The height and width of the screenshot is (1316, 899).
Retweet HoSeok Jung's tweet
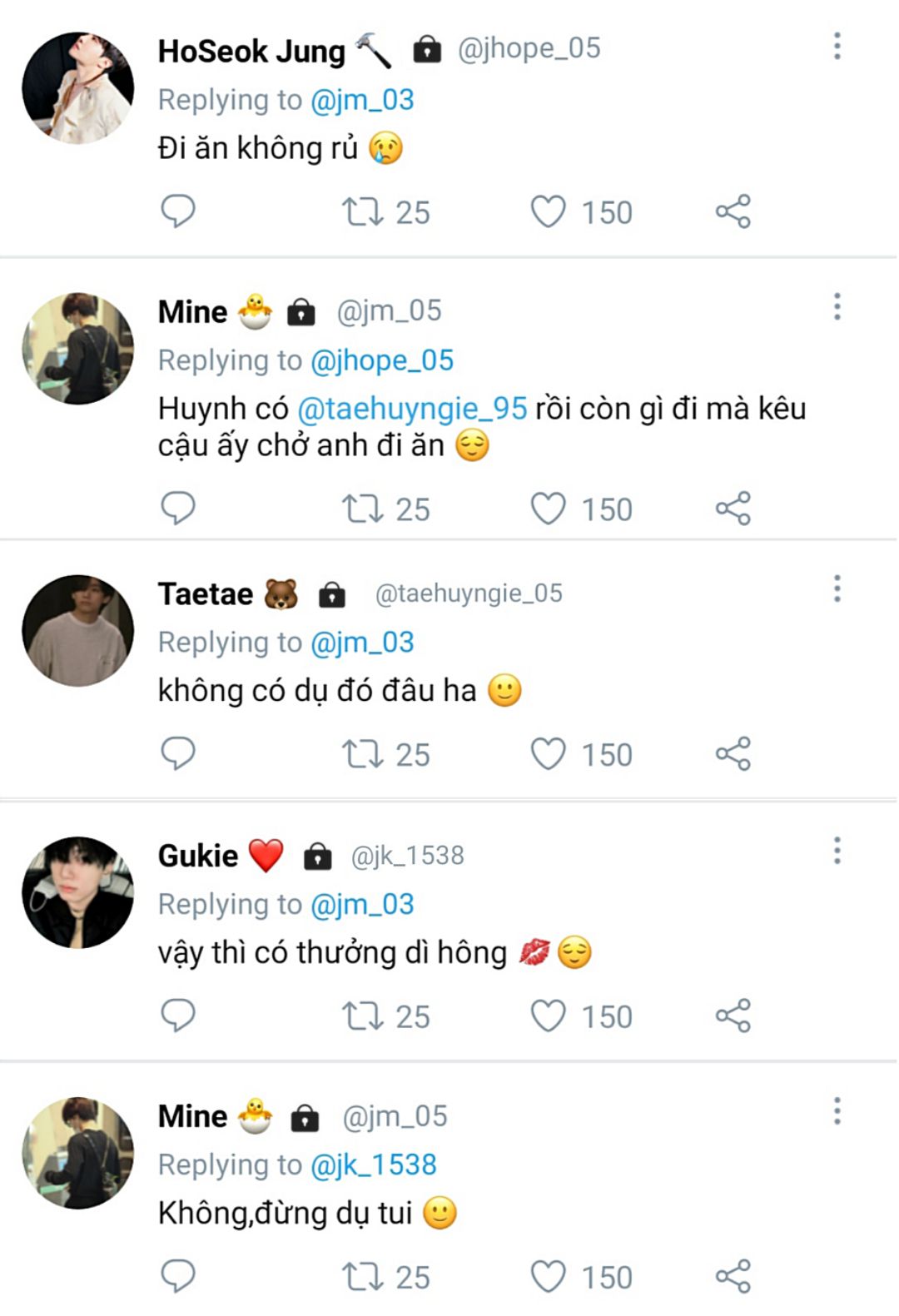(x=363, y=212)
